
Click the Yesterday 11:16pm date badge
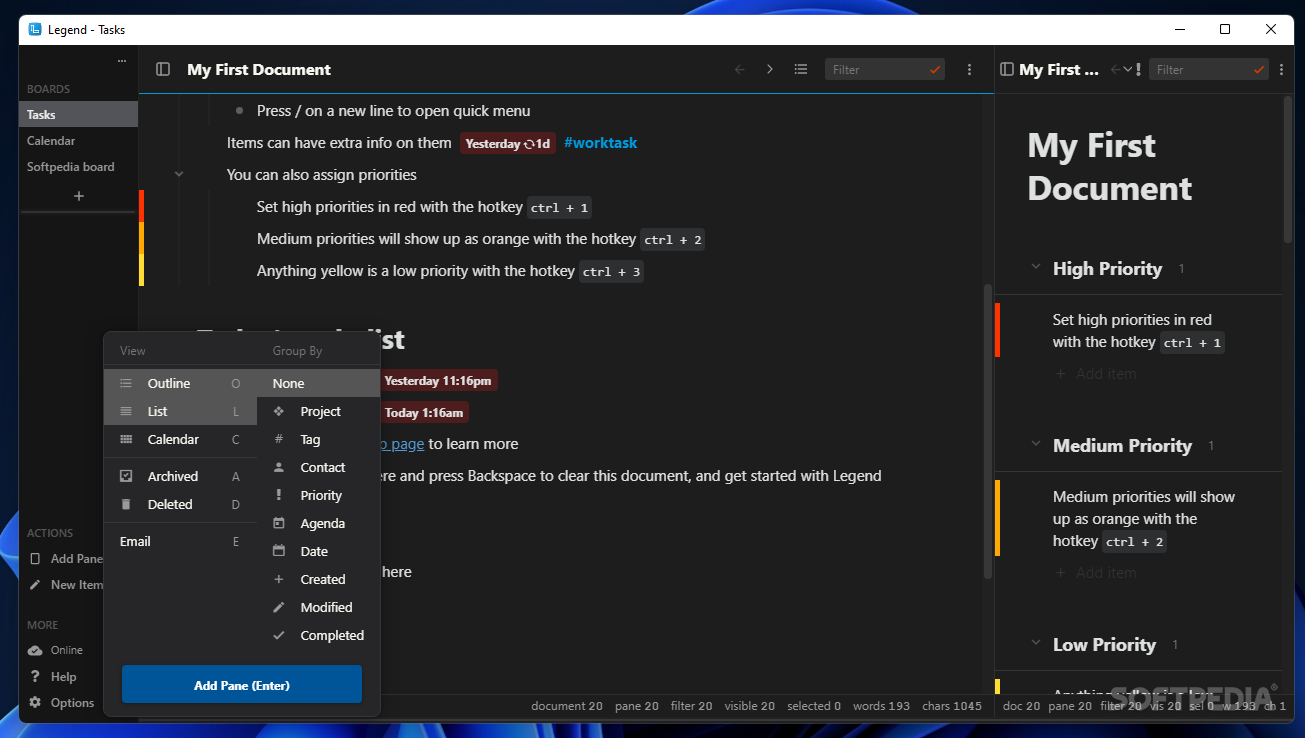pos(438,380)
